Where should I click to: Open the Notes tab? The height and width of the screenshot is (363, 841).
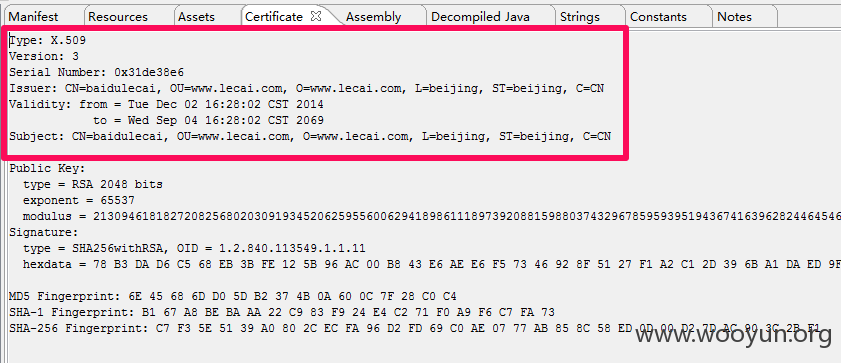[734, 17]
